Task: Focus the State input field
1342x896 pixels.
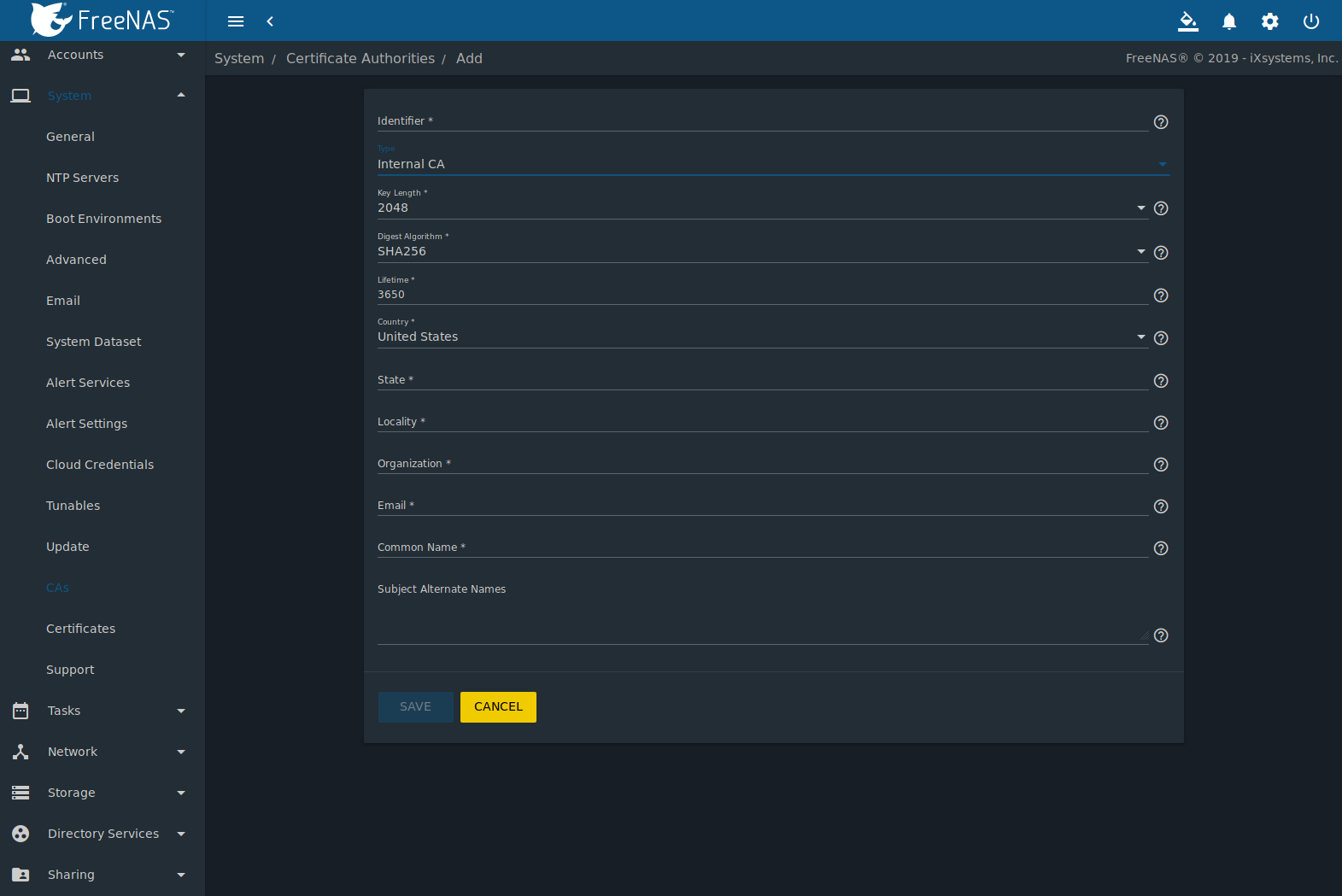Action: [x=763, y=379]
